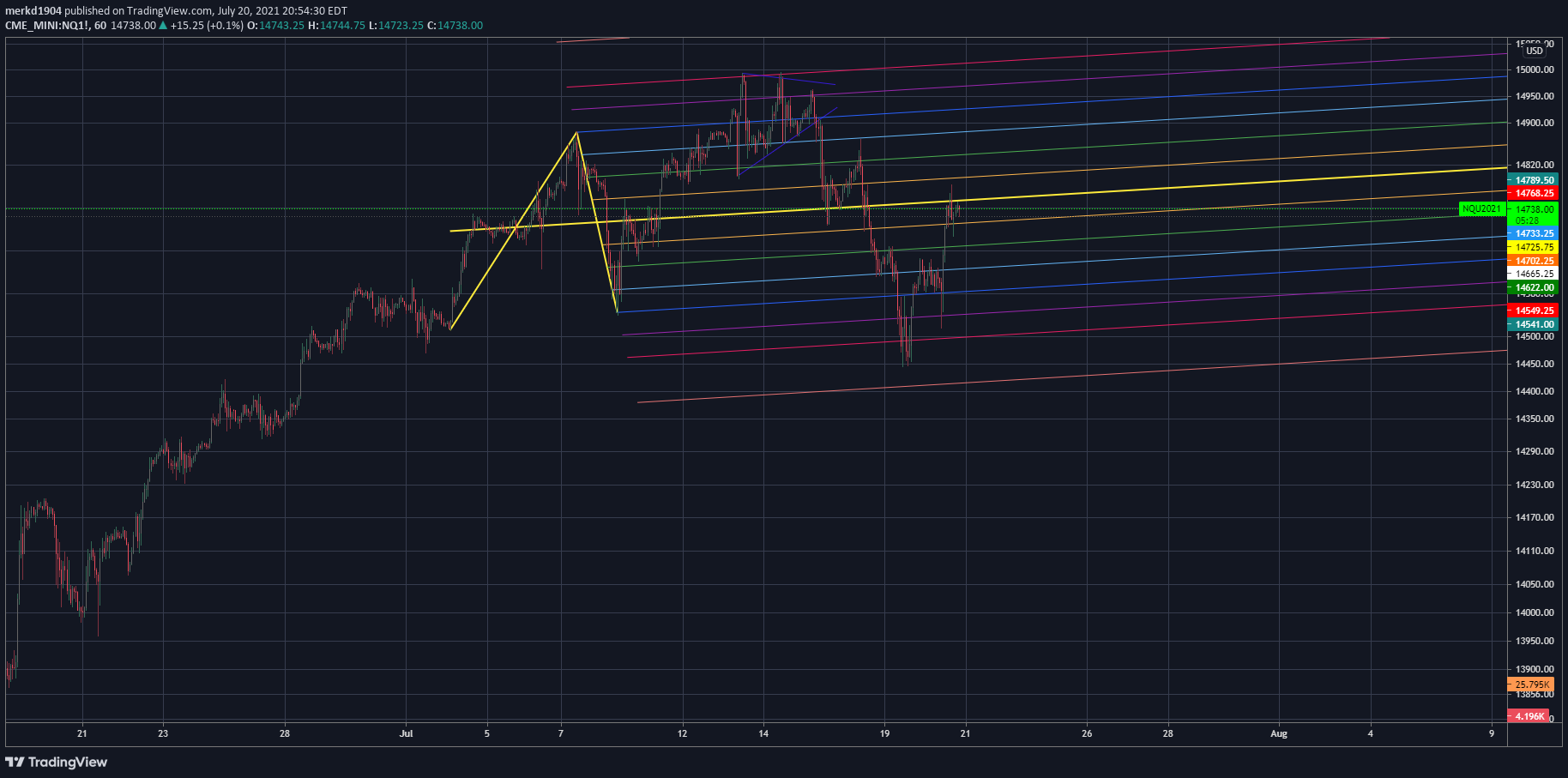
Task: Click the 13950.00 price axis label
Action: 1535,641
